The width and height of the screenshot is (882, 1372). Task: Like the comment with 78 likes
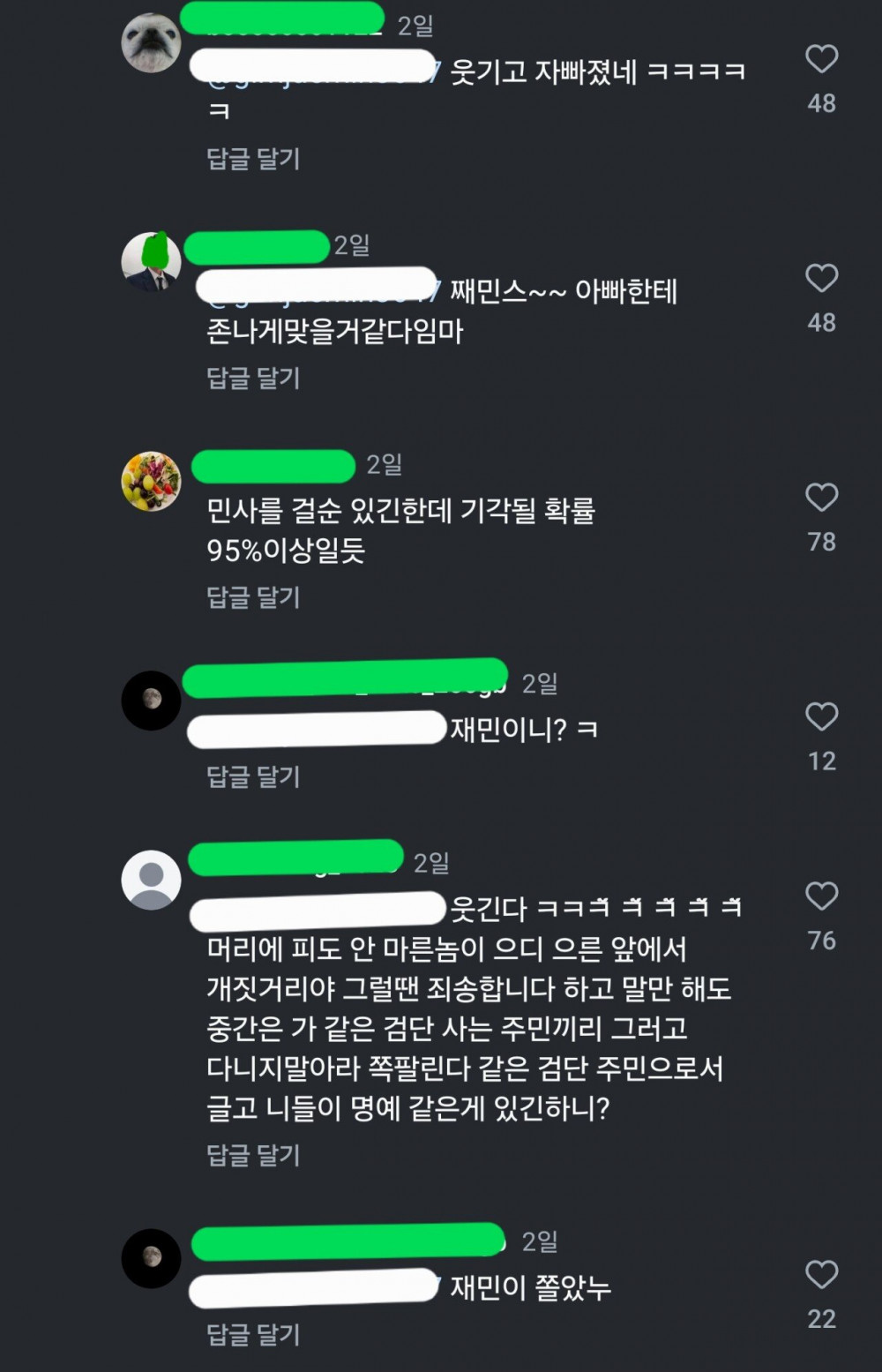821,498
